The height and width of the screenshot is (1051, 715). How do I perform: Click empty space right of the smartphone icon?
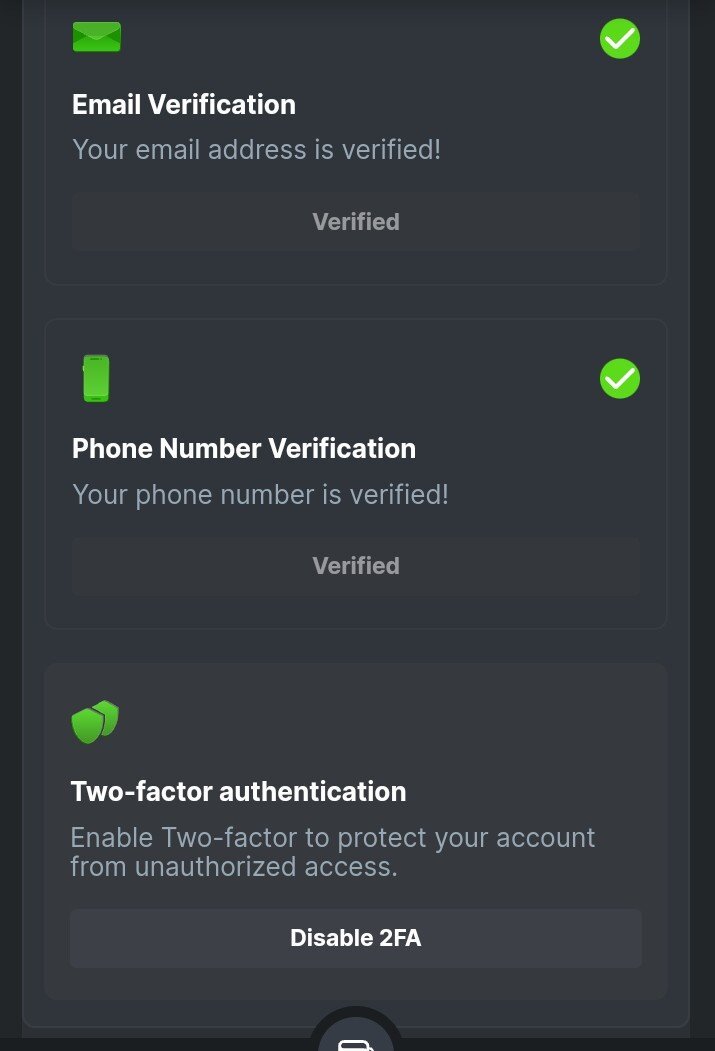point(350,379)
